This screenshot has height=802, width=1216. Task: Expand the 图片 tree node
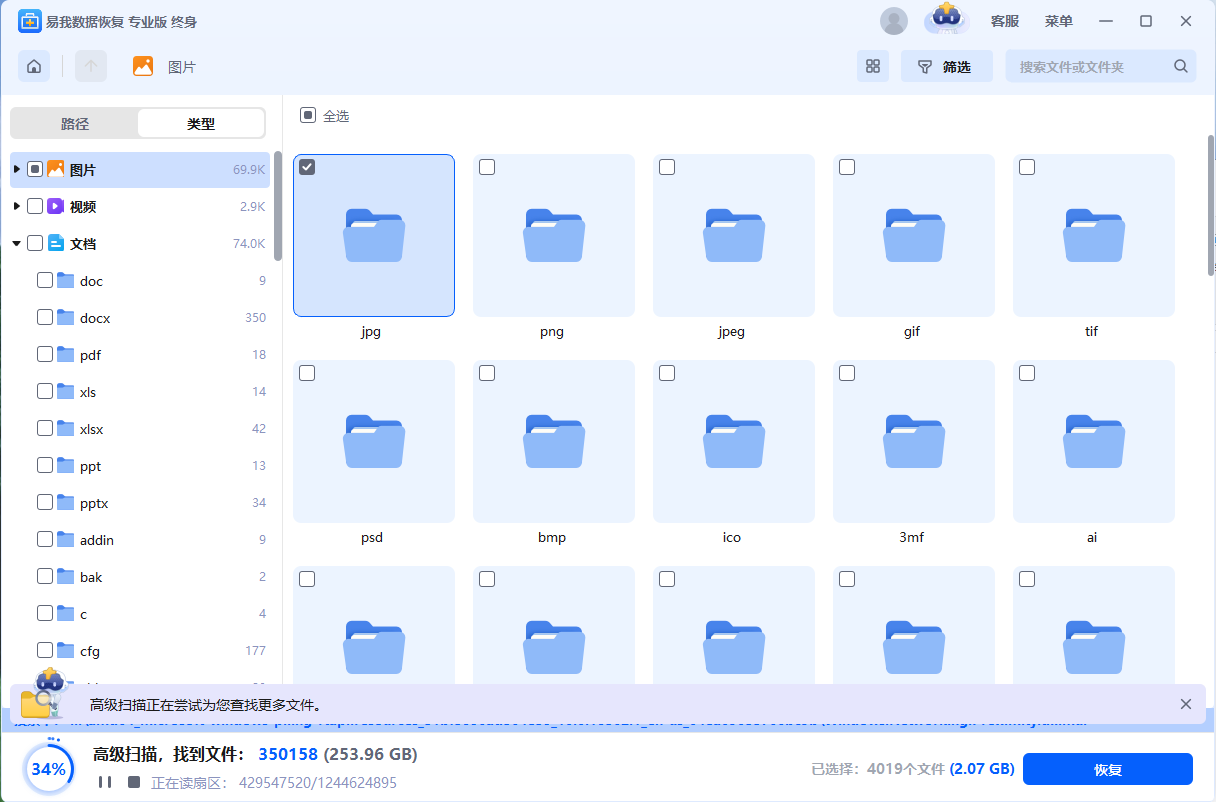(17, 170)
